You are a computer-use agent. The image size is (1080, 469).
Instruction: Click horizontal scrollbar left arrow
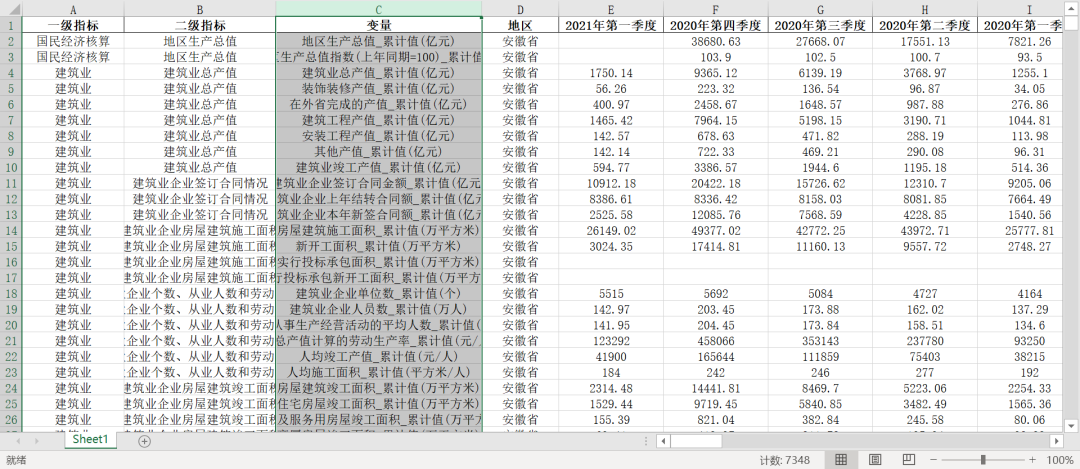663,441
